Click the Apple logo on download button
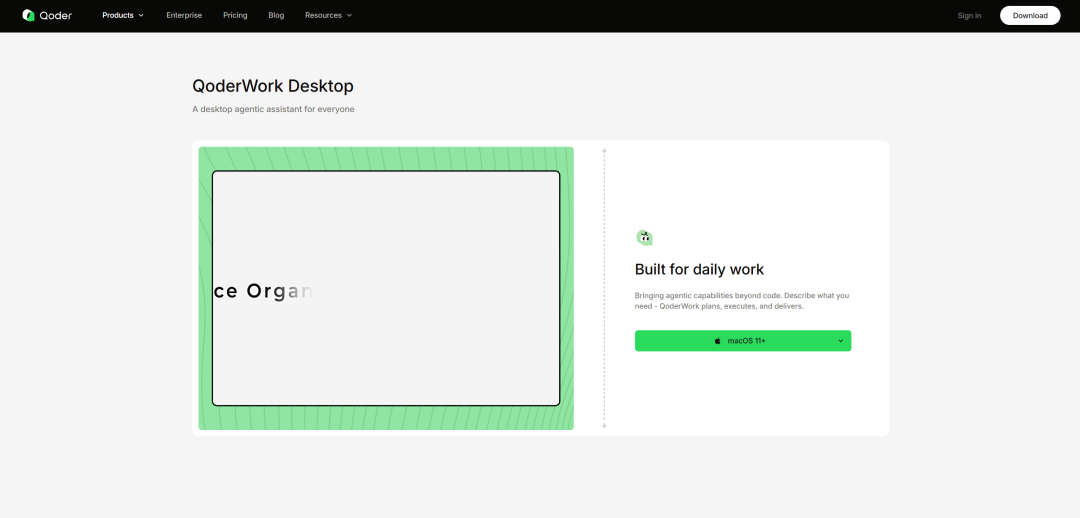 (717, 341)
